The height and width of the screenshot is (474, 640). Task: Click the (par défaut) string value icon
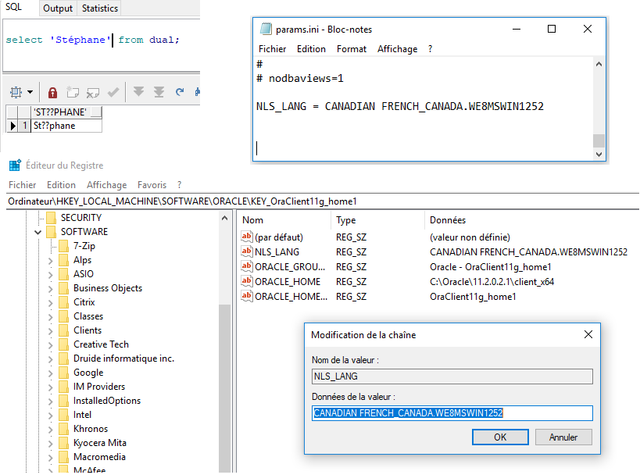point(247,237)
